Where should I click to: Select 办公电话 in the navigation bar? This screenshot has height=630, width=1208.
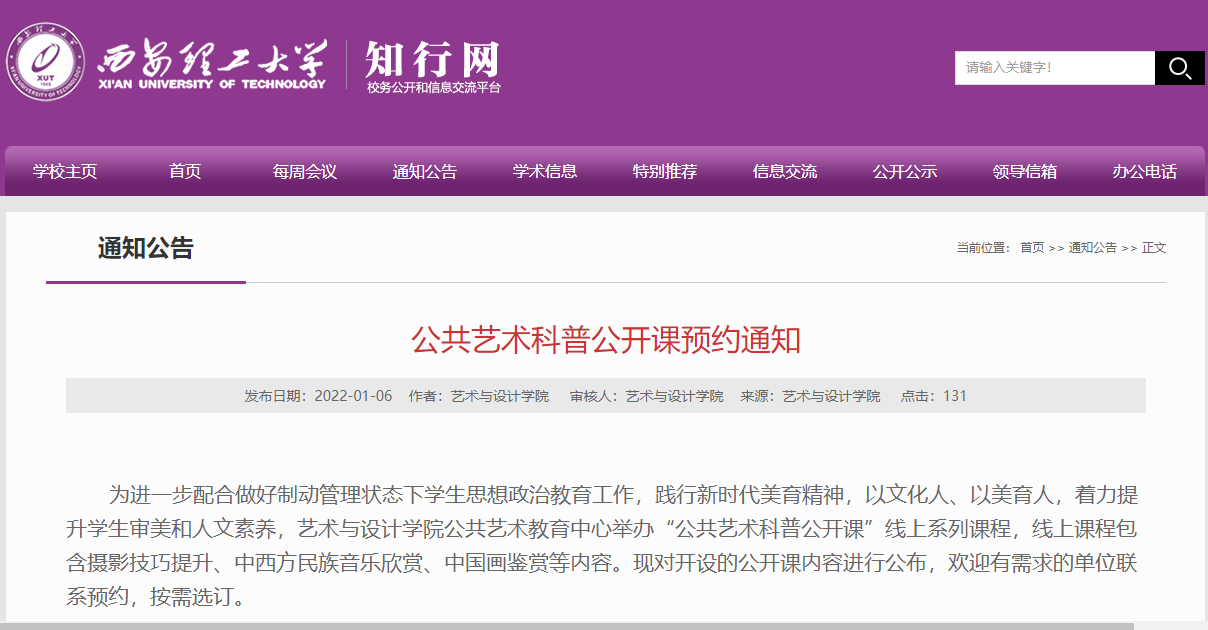pos(1145,171)
